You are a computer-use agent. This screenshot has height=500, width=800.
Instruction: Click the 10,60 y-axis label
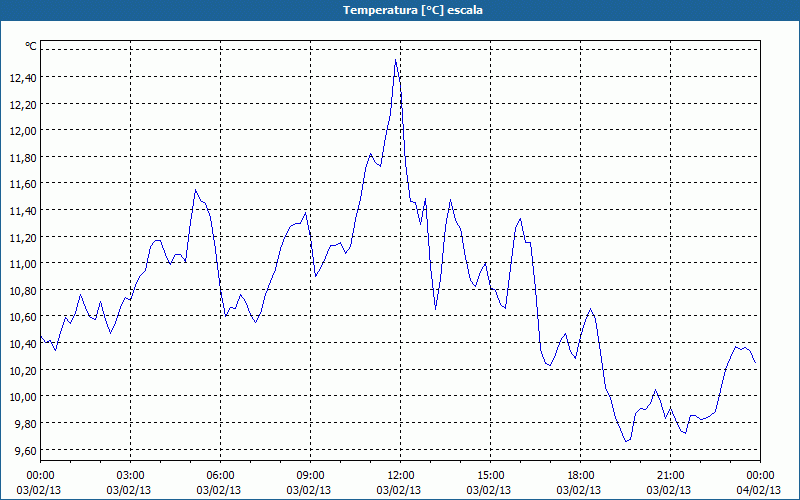(x=23, y=317)
